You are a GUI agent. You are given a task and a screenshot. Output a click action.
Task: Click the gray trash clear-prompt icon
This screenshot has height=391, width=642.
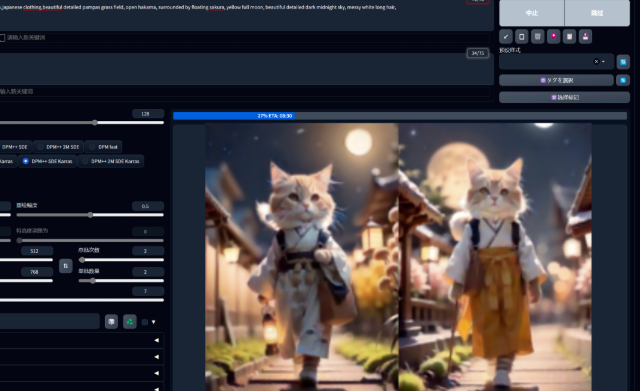(538, 36)
